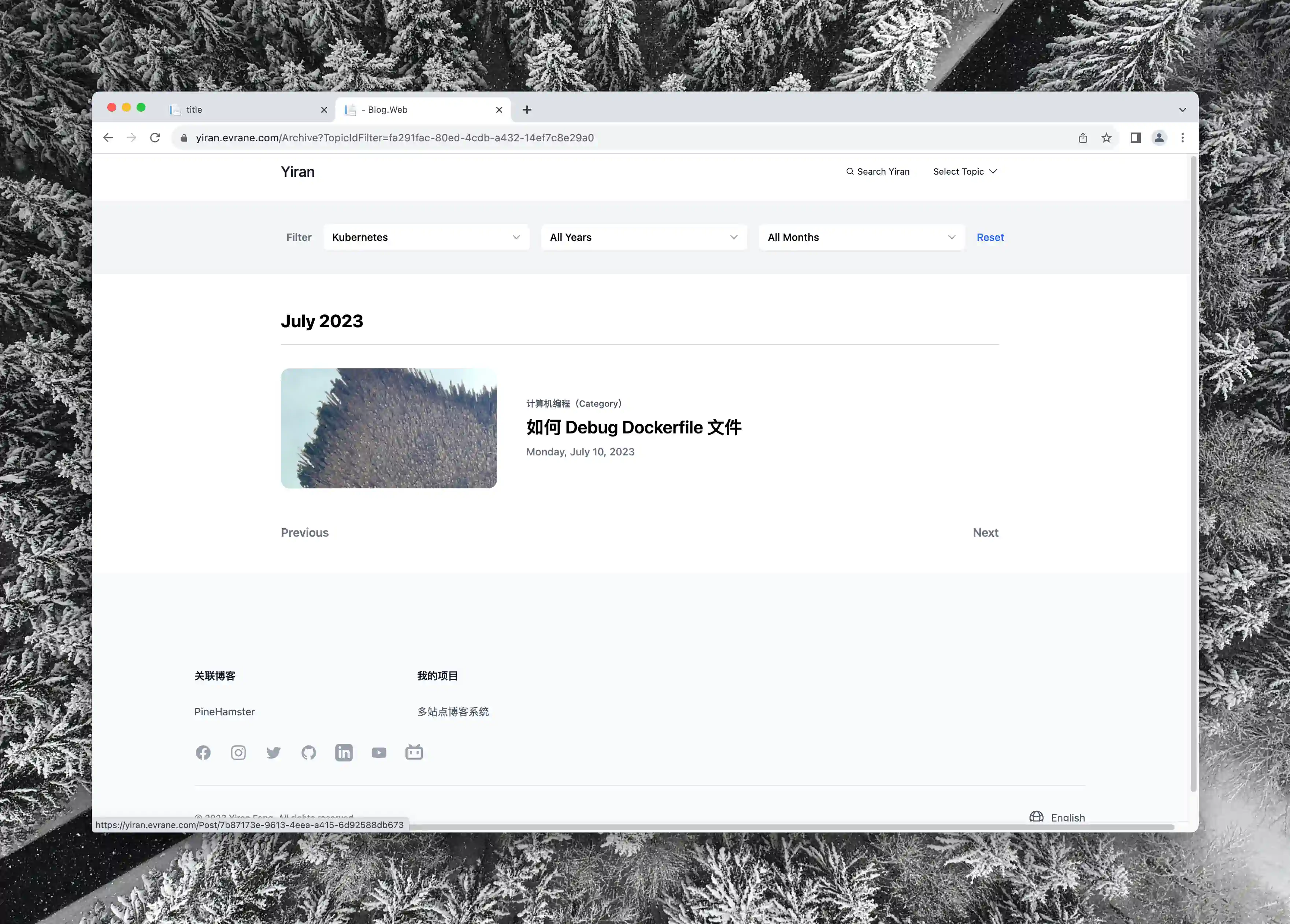This screenshot has height=924, width=1290.
Task: Switch to the 'title' browser tab
Action: pos(245,109)
